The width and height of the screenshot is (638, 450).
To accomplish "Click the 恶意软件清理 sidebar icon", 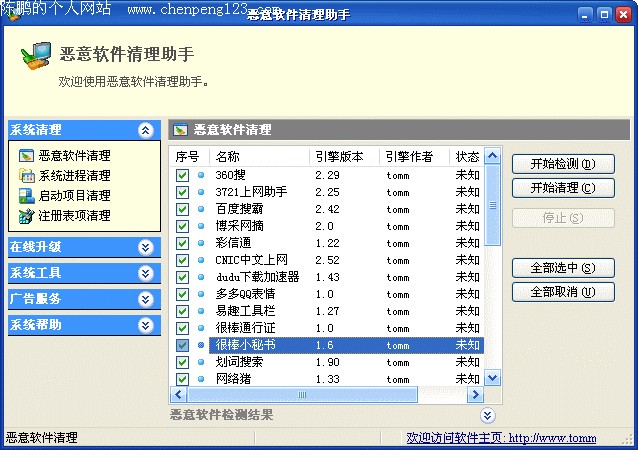I will [26, 155].
